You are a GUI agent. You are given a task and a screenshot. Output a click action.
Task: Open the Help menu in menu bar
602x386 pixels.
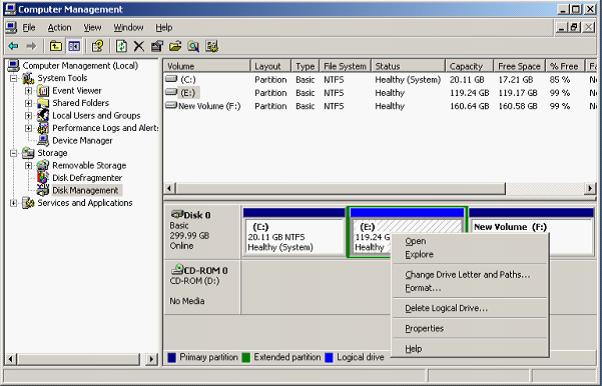point(164,28)
